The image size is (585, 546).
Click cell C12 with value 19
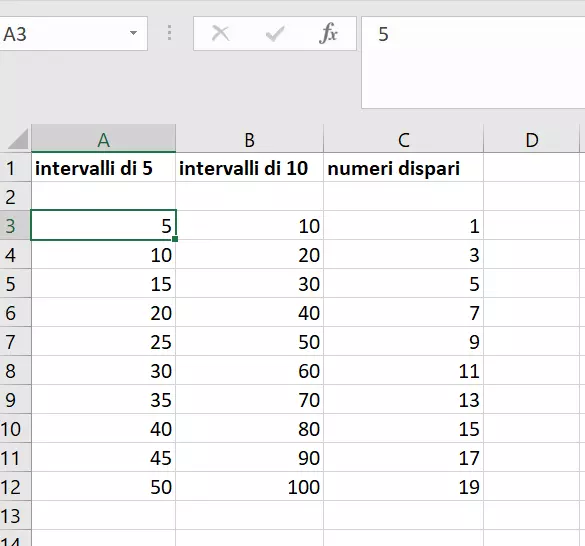pos(403,486)
